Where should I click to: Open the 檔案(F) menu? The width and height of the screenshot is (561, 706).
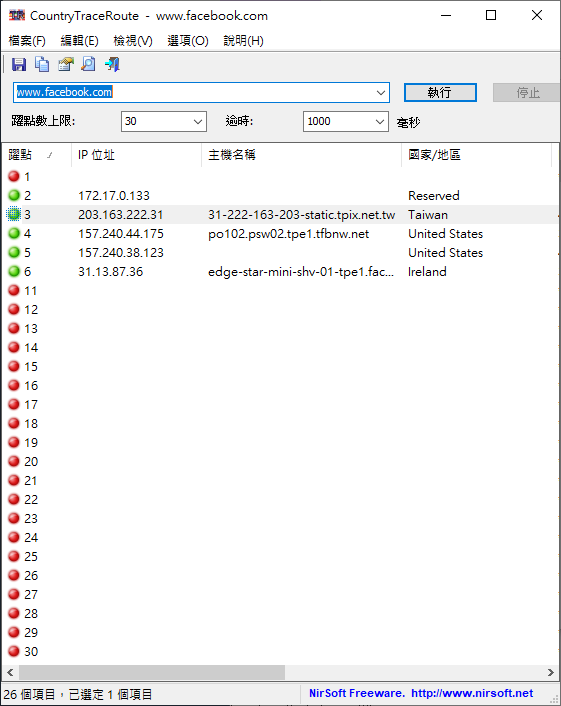click(x=27, y=41)
